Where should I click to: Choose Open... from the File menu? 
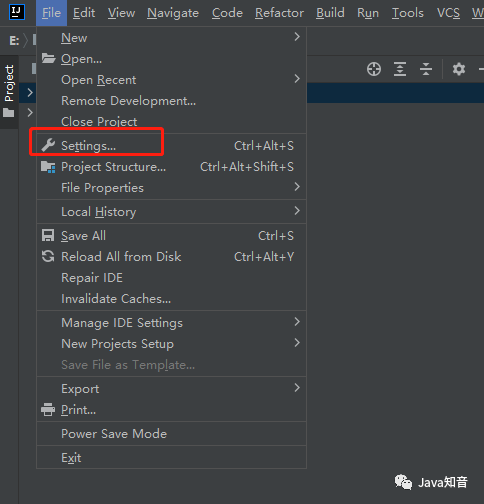(x=171, y=59)
